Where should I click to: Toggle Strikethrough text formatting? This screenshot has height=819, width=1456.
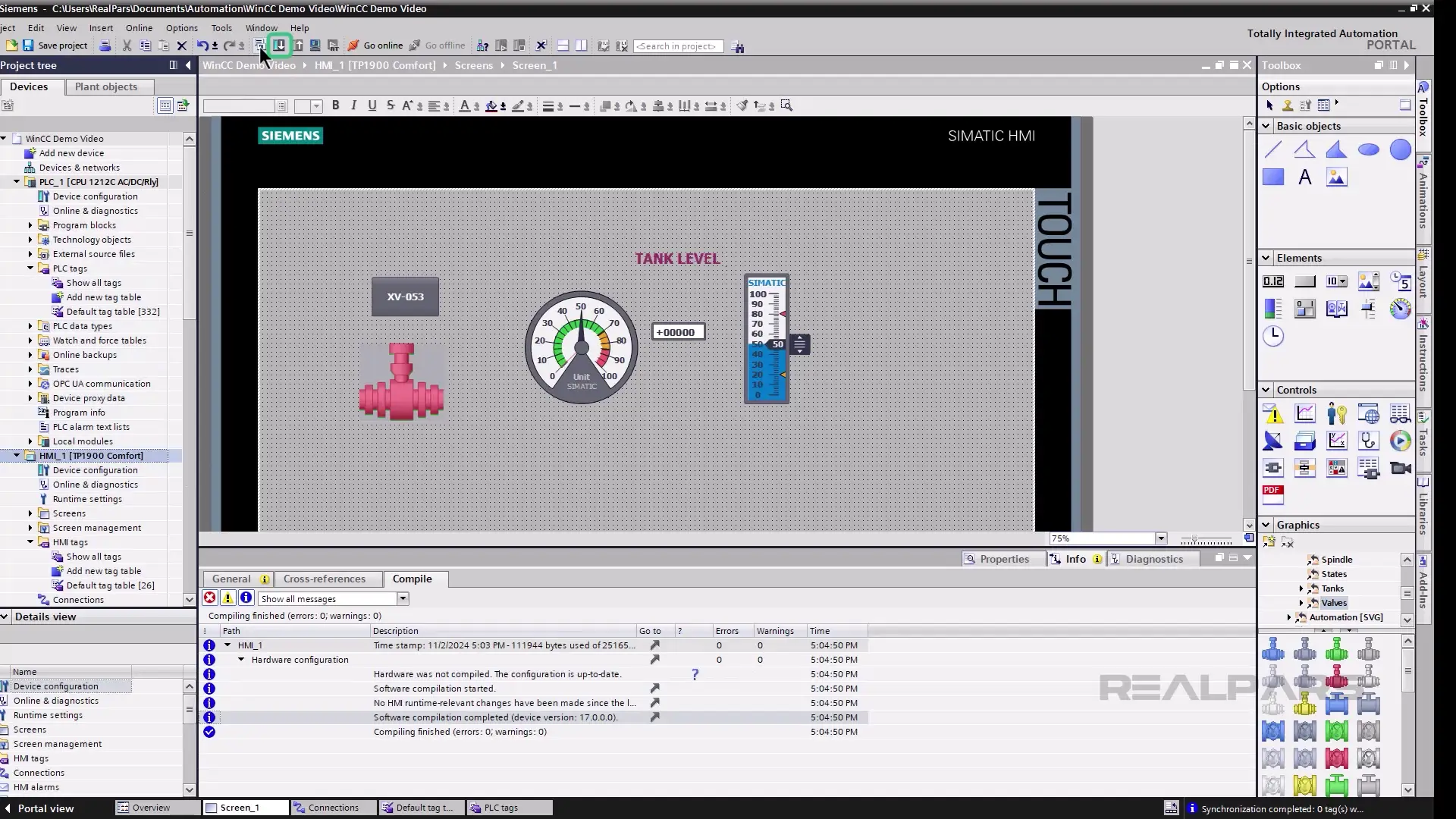391,105
